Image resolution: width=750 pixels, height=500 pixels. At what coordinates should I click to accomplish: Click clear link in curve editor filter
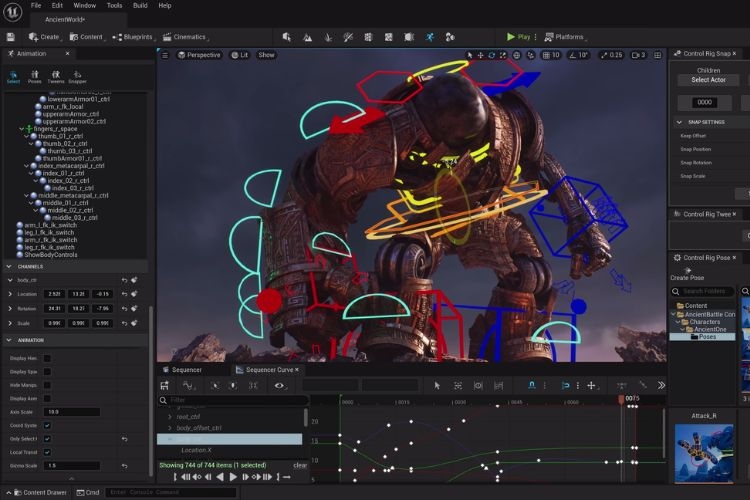tap(300, 465)
